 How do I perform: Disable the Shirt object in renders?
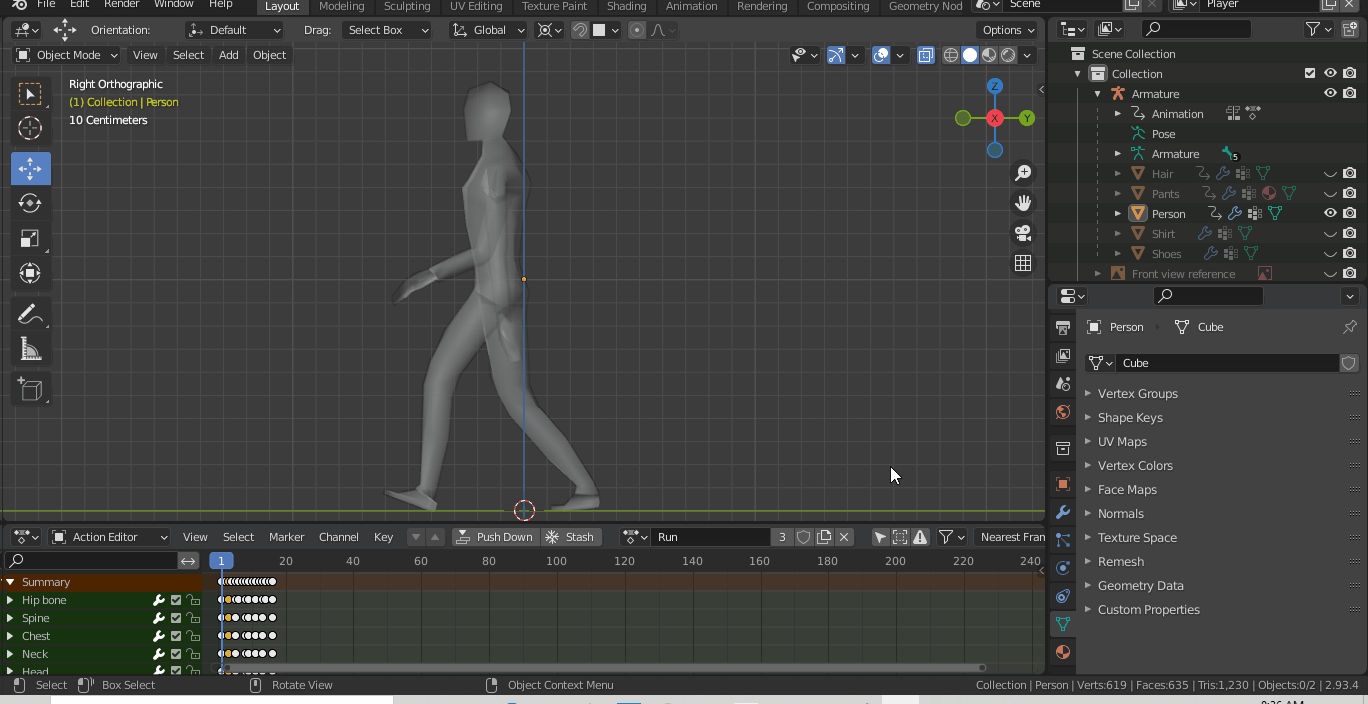coord(1350,233)
